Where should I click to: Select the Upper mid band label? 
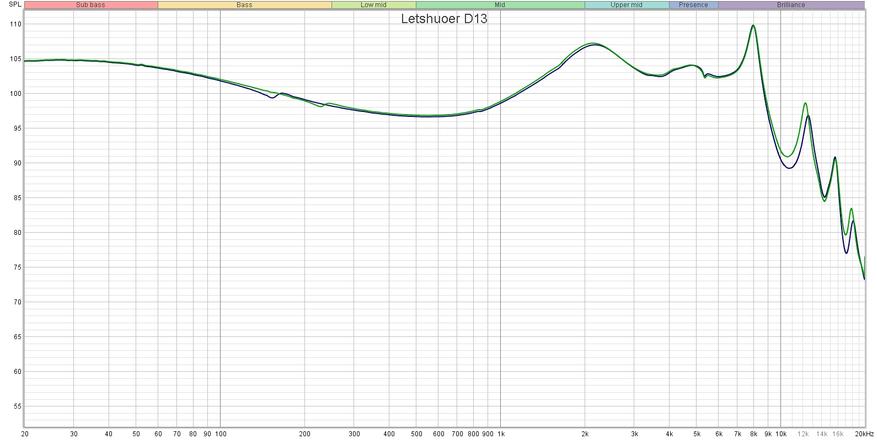[626, 5]
